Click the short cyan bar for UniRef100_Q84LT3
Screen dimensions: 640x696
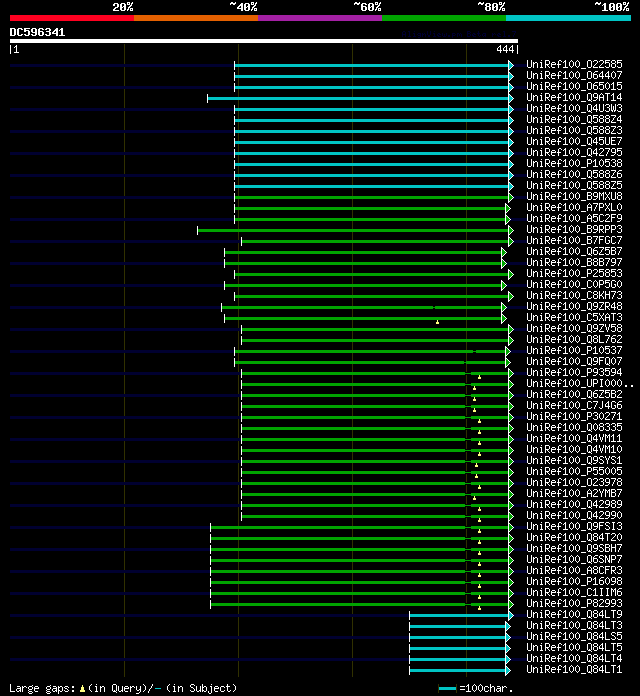tap(458, 626)
